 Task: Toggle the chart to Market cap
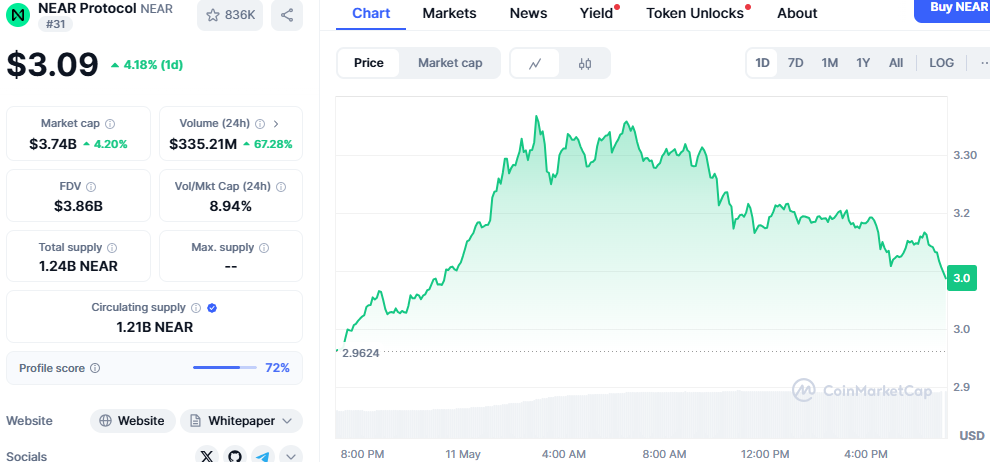(450, 63)
